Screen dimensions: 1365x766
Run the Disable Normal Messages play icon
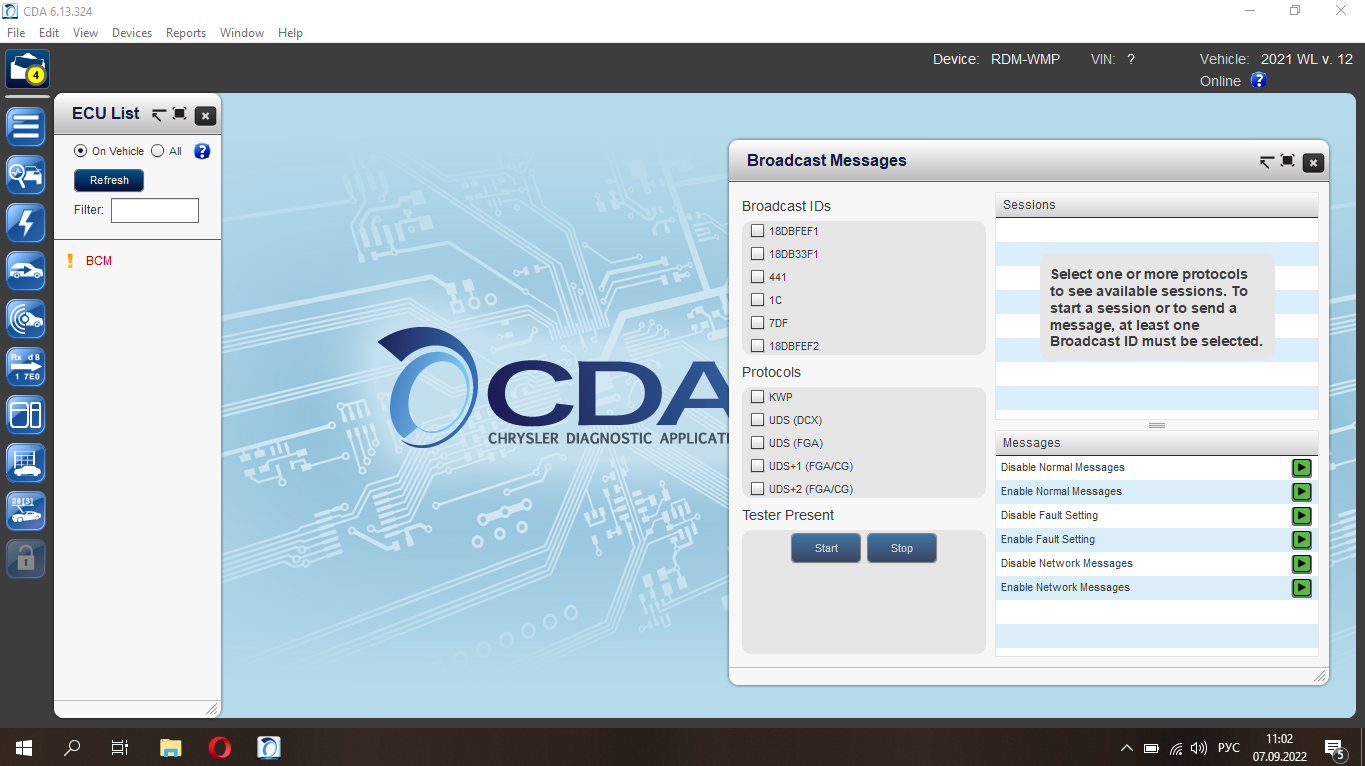(1301, 468)
